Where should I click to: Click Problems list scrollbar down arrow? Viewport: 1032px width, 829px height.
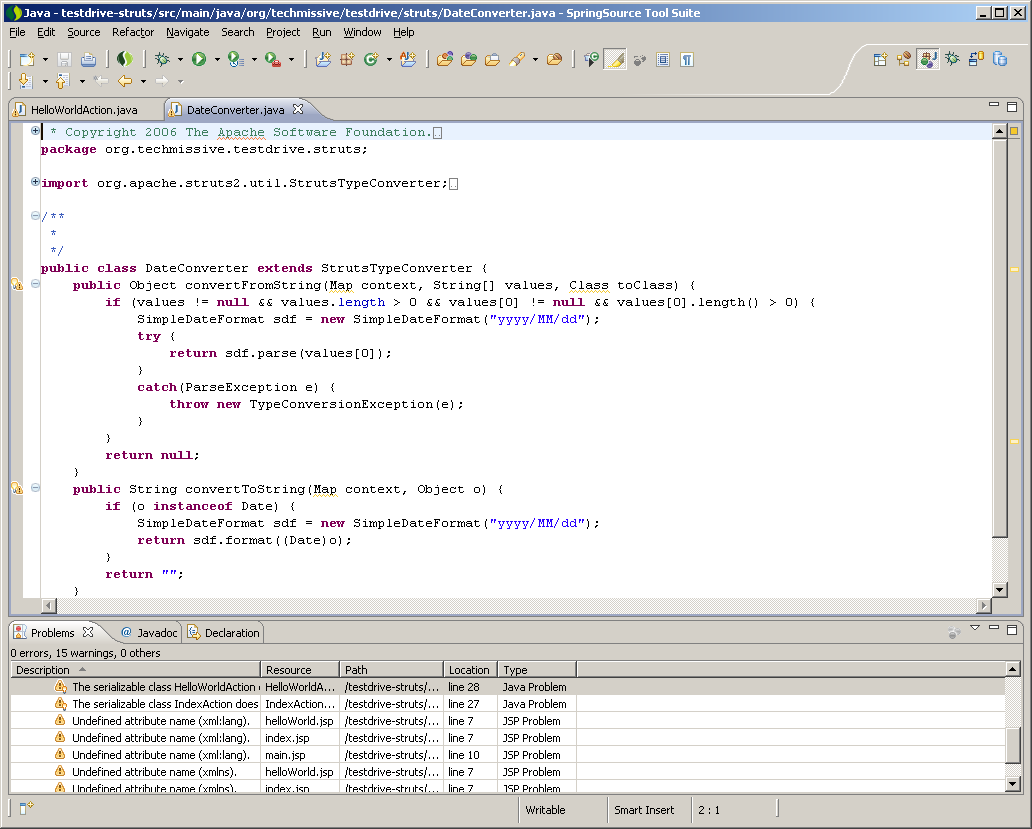(x=1013, y=784)
